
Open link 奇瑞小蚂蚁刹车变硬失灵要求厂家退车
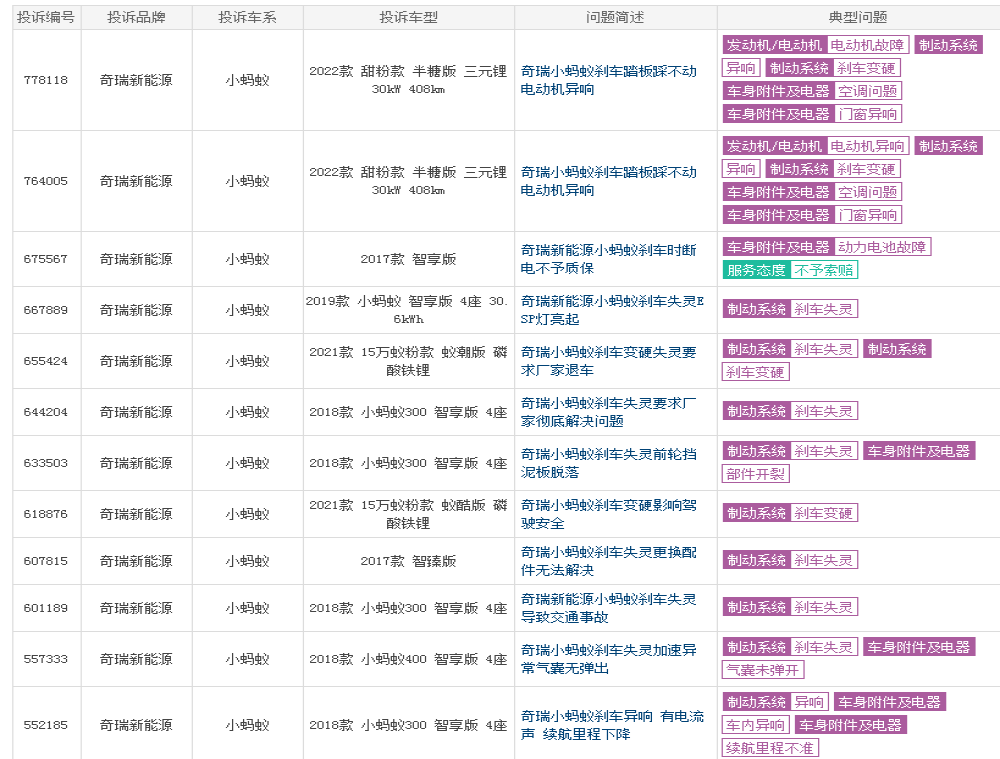[x=608, y=361]
